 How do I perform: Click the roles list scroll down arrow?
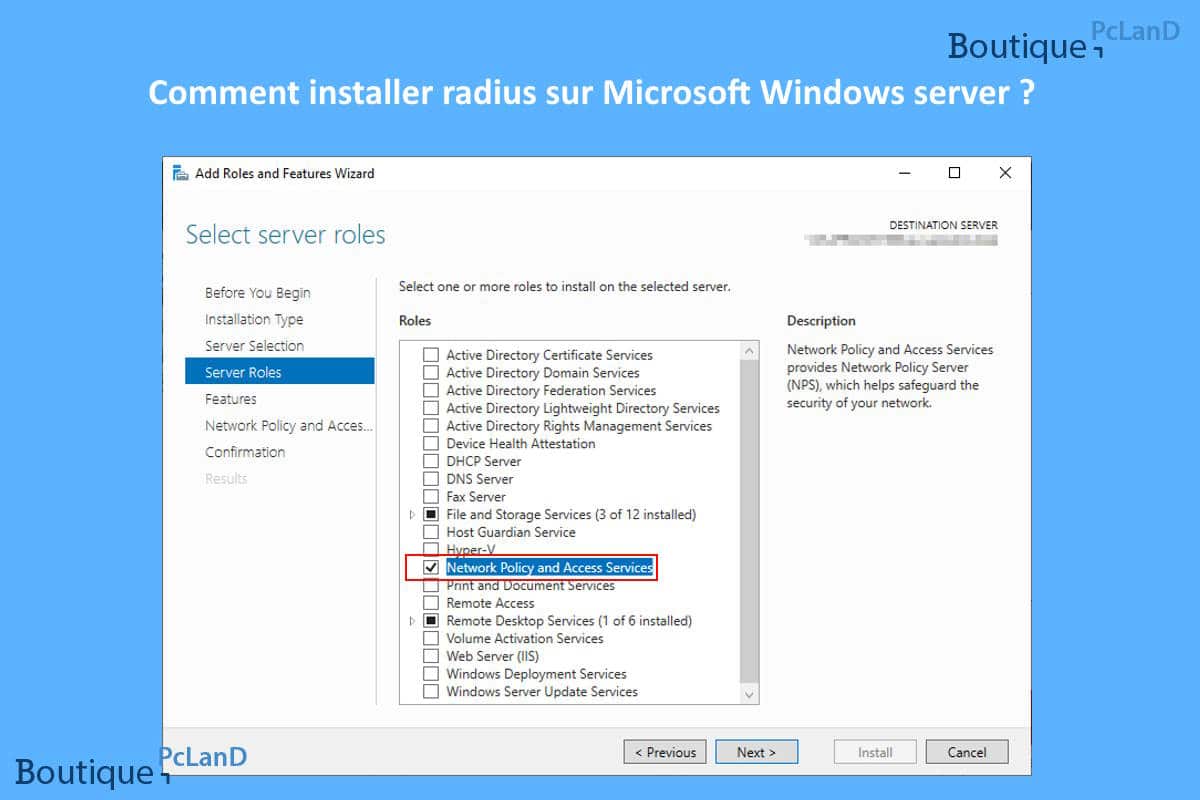tap(750, 694)
